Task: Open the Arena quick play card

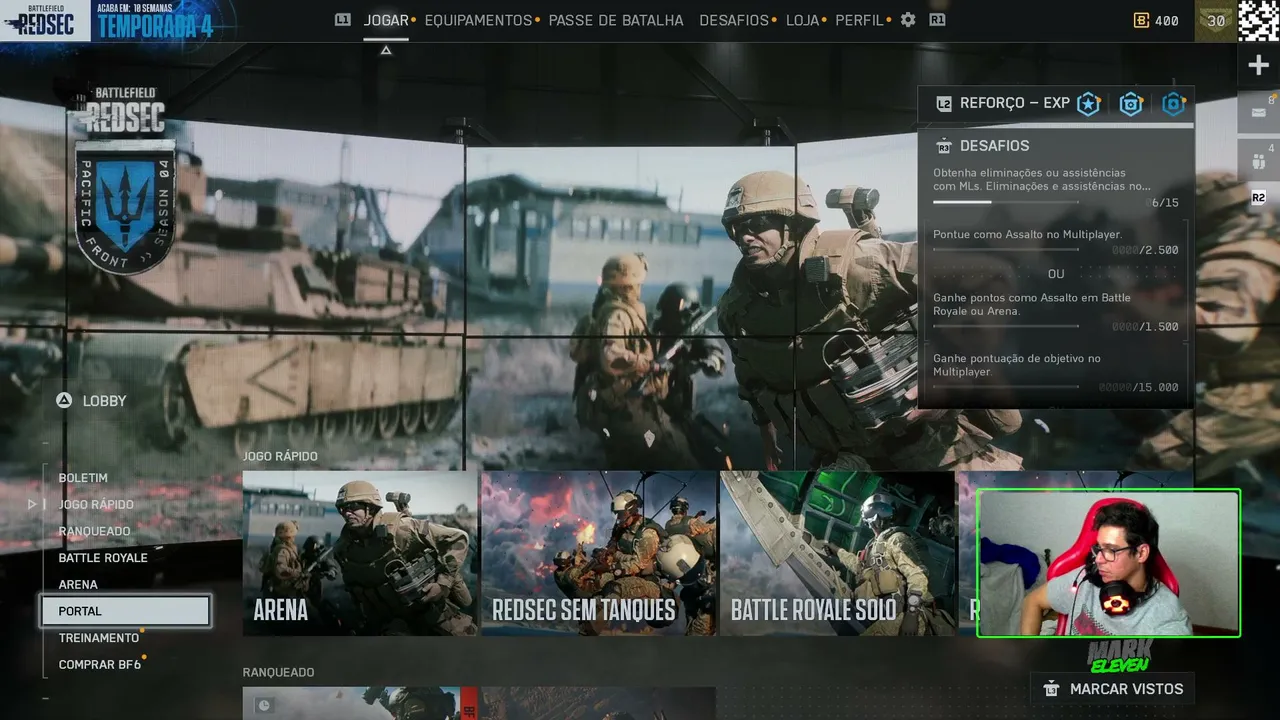Action: click(x=360, y=553)
